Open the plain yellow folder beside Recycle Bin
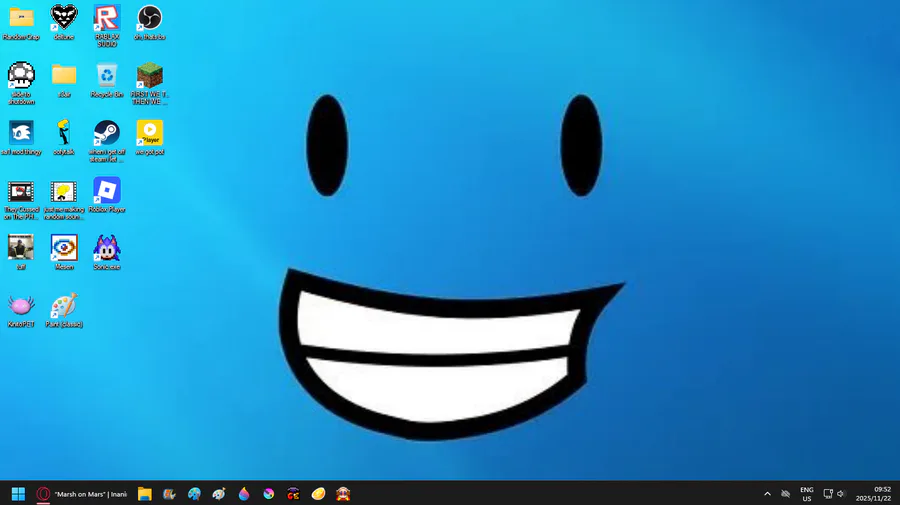Screen dimensions: 900x505 64,75
